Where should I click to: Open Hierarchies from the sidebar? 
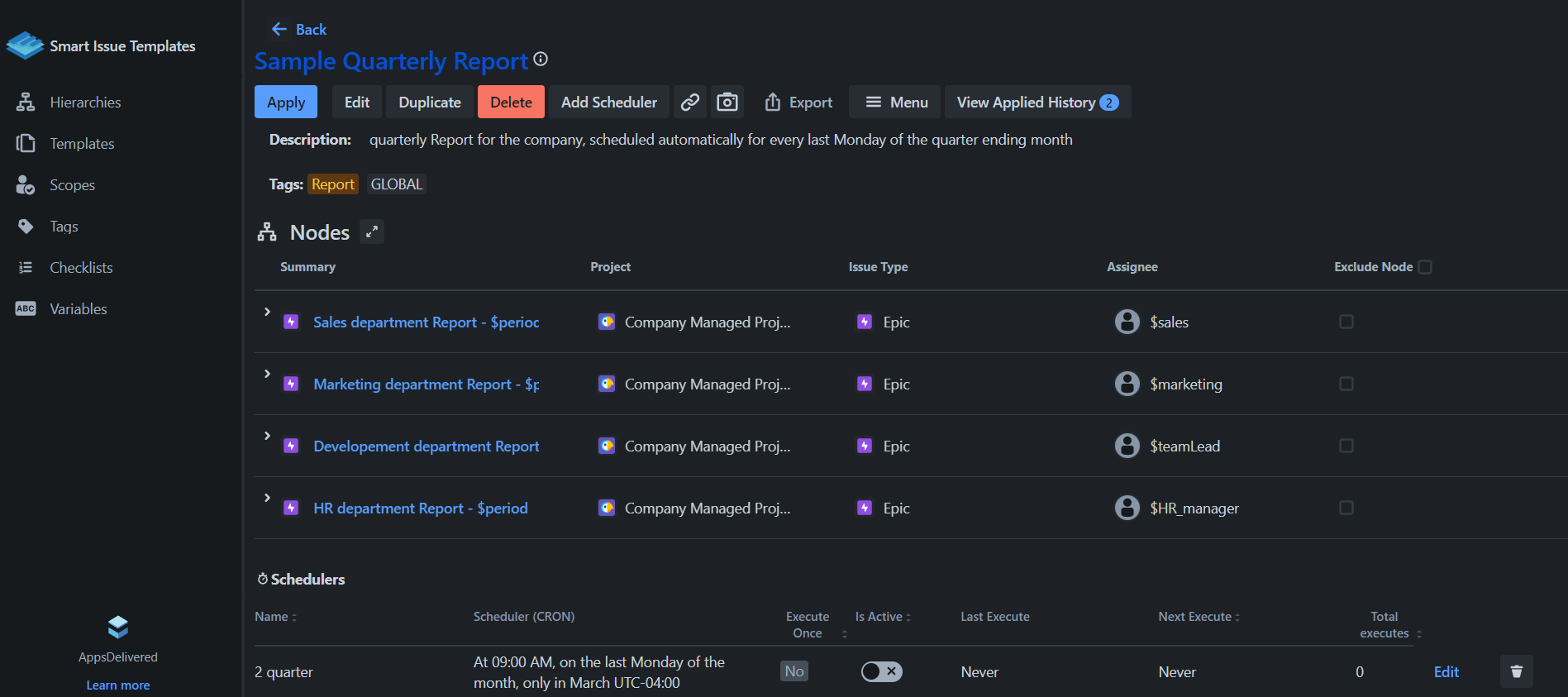pos(85,103)
